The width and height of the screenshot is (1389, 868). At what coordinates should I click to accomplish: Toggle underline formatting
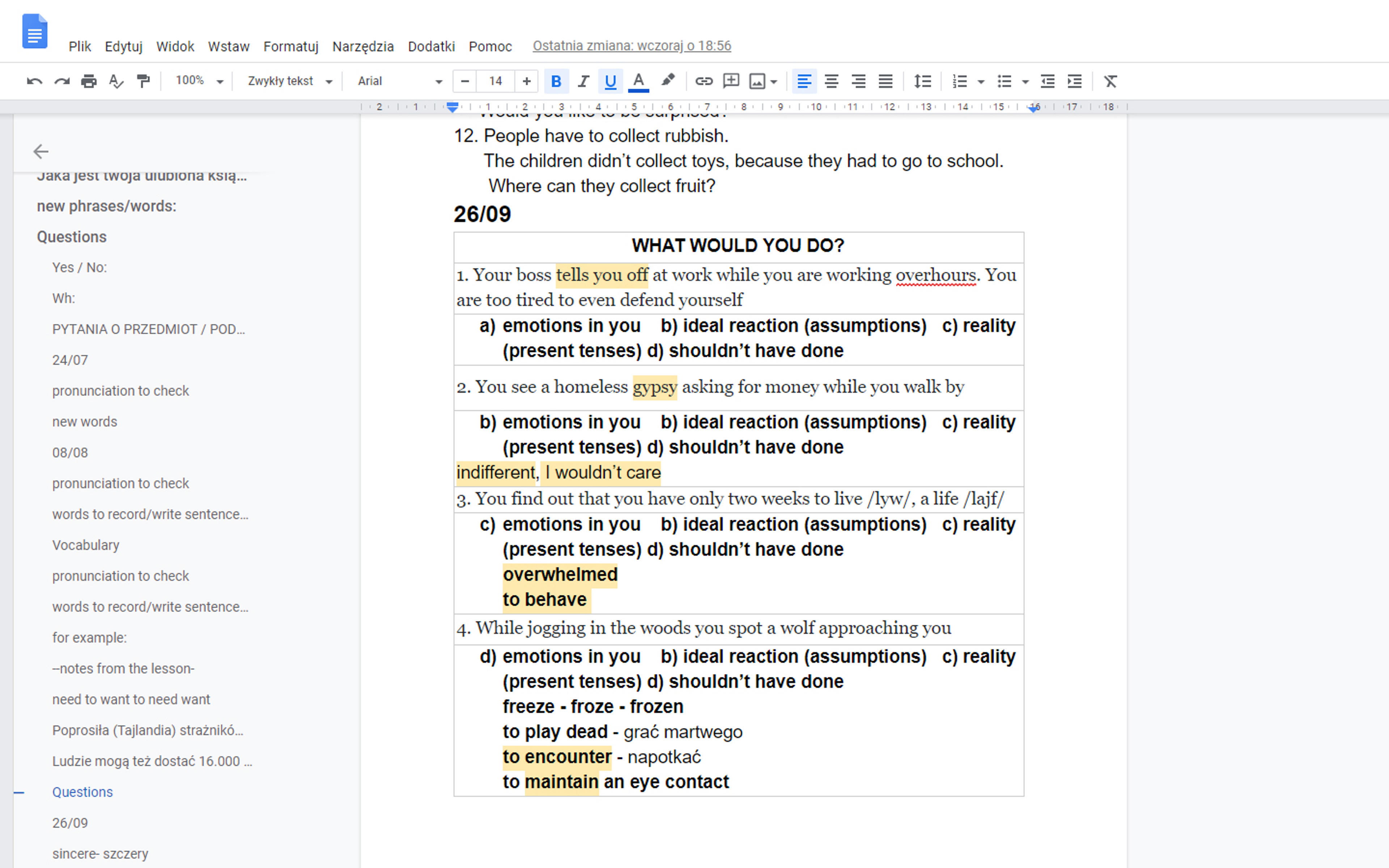(x=610, y=81)
